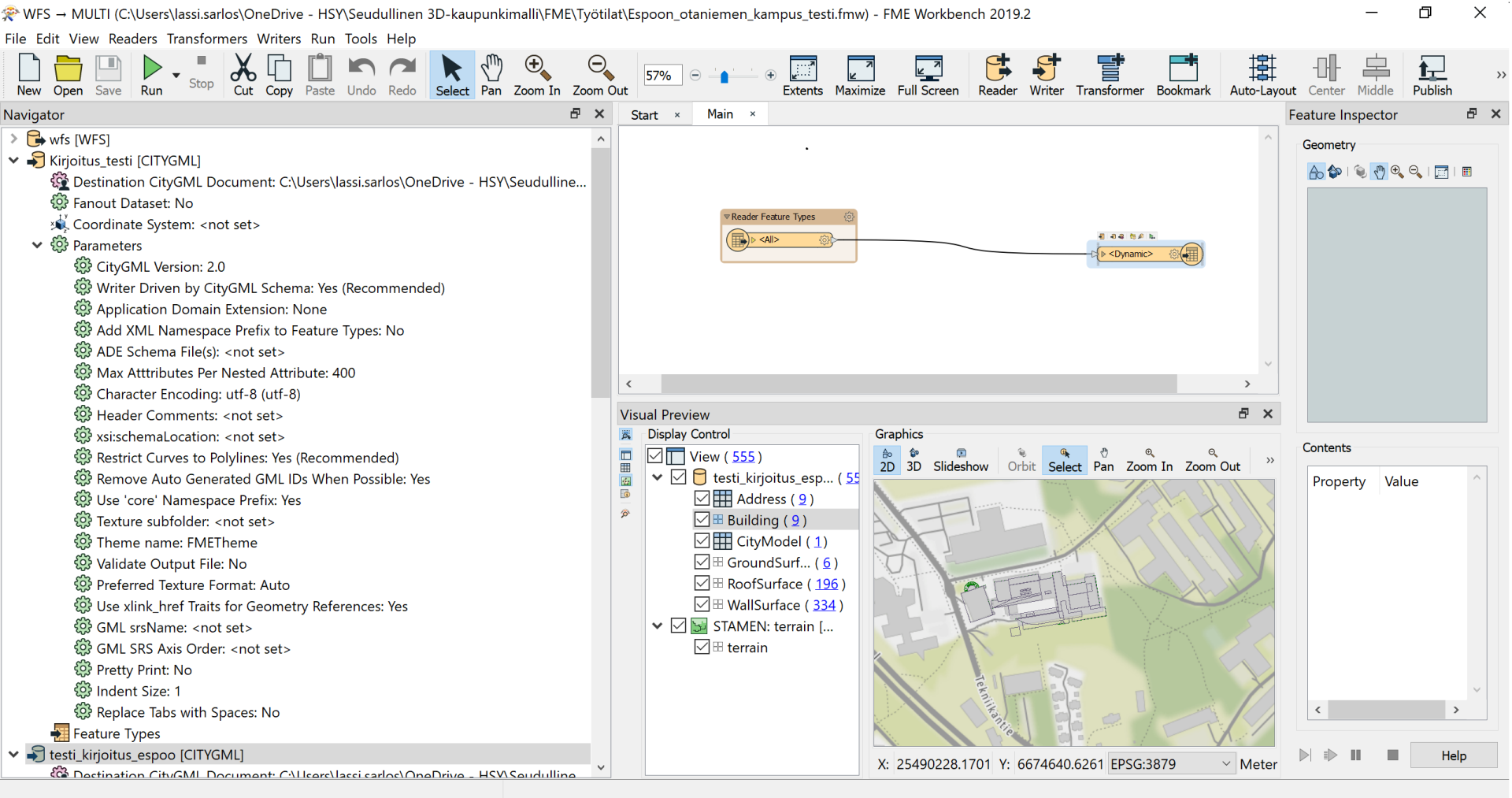The image size is (1512, 798).
Task: Open the EPSG:3879 coordinate system dropdown
Action: [x=1225, y=763]
